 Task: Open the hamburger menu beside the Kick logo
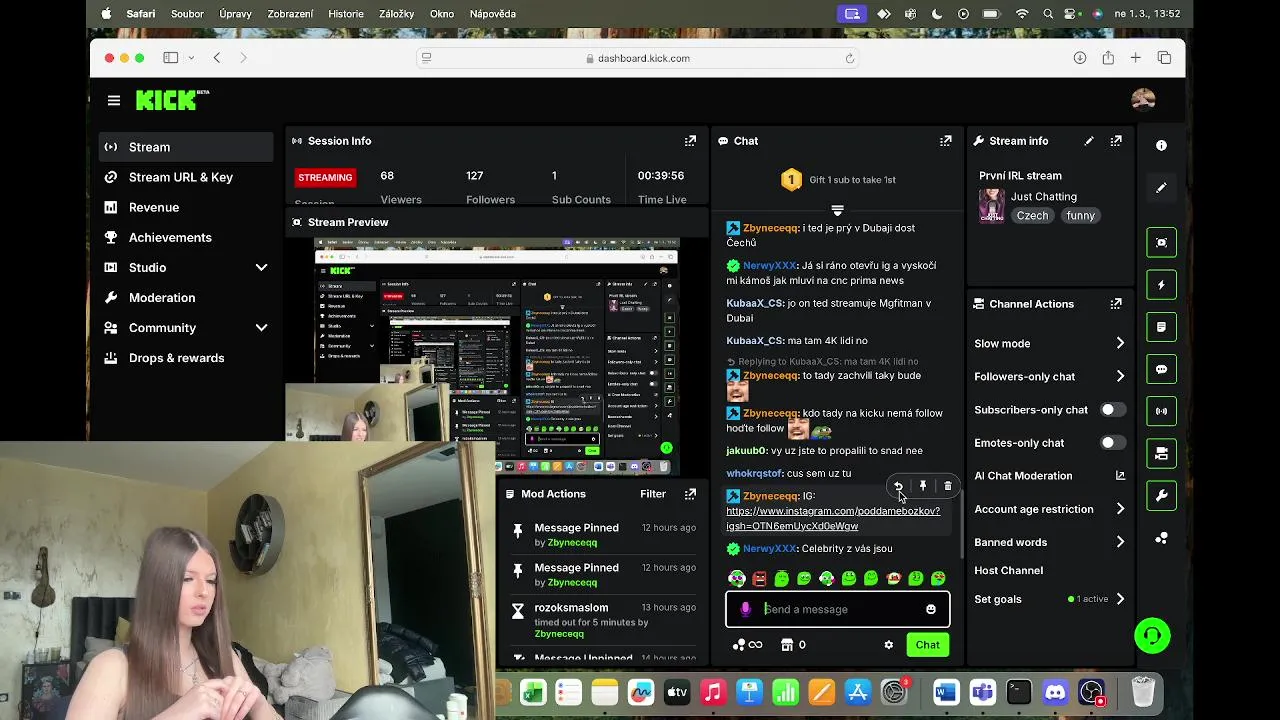tap(114, 100)
